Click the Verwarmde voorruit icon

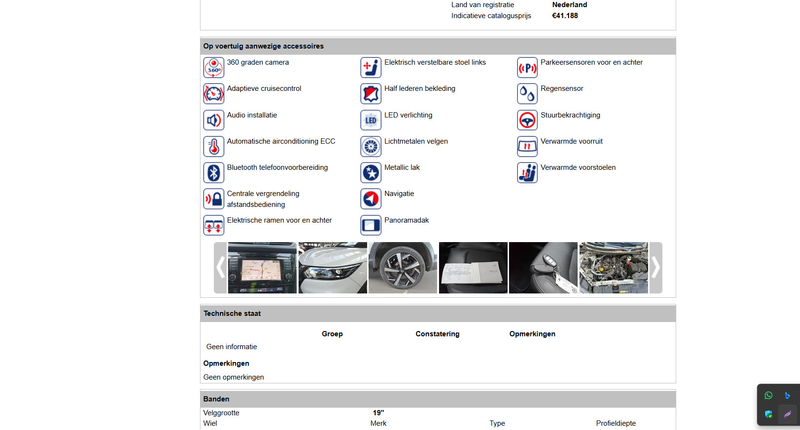coord(527,146)
